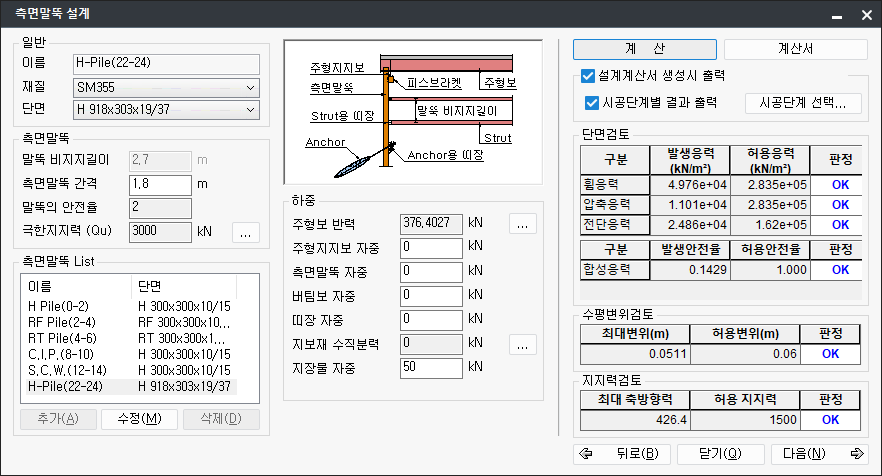Click the 지장물 자중 input field
This screenshot has width=882, height=476.
pos(431,368)
